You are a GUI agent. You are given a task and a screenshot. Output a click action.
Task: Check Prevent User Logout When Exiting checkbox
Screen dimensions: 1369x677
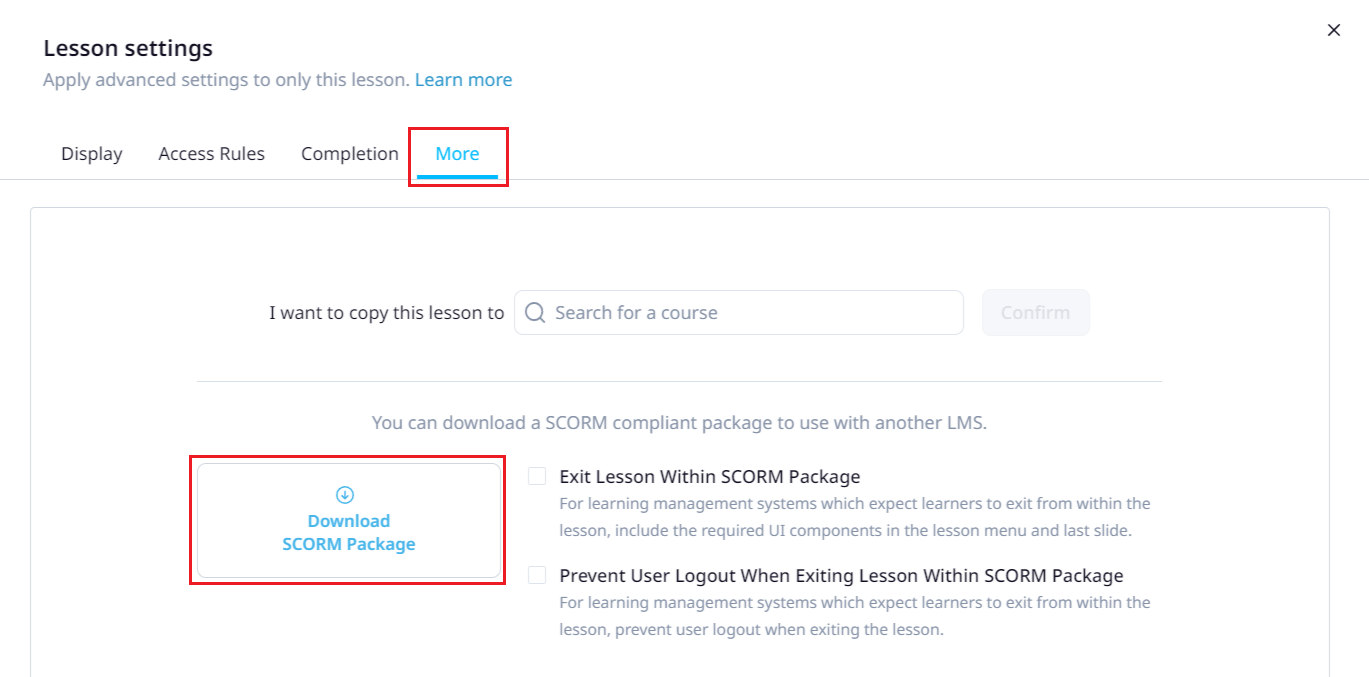538,575
